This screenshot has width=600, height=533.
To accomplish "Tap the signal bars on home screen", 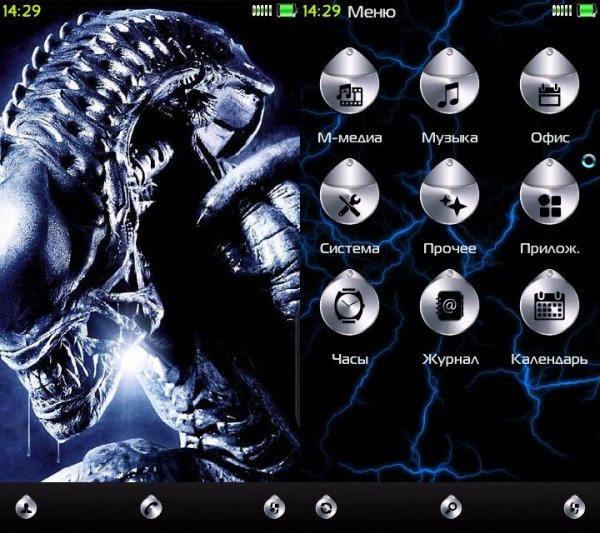I will click(262, 10).
